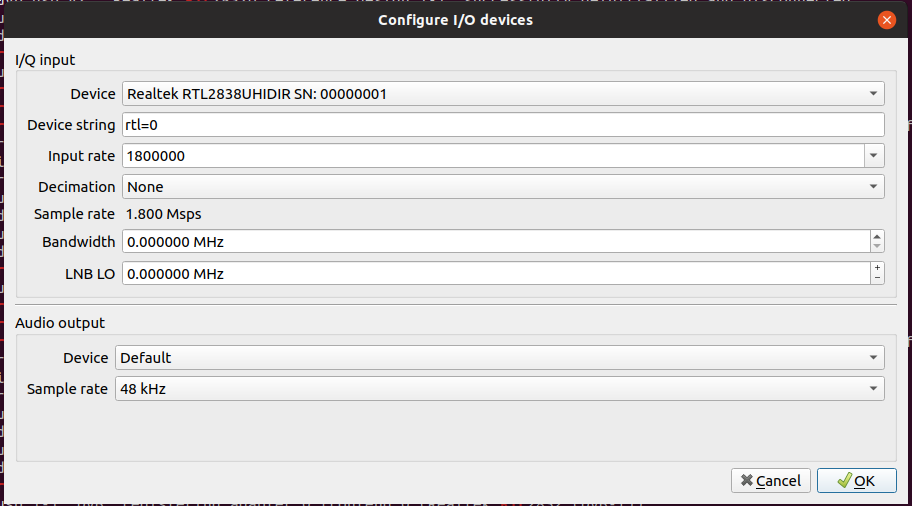Open the Audio output Device dropdown

(500, 358)
